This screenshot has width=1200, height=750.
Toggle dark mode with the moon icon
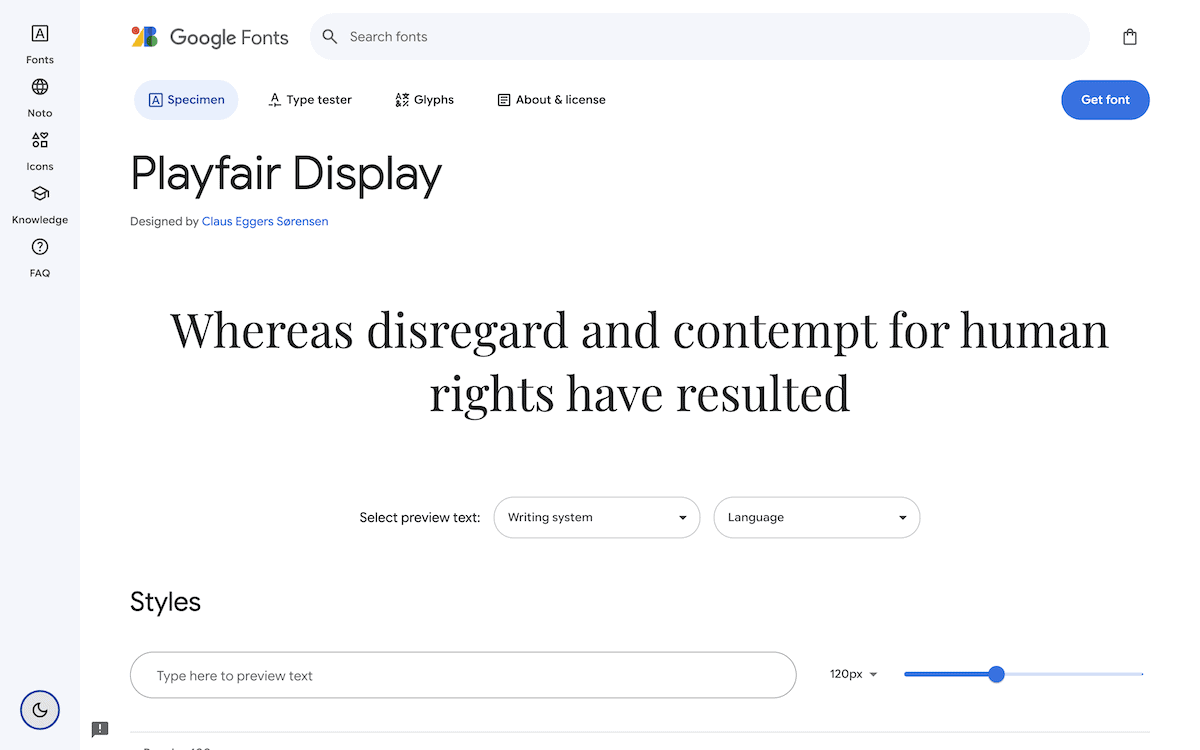[40, 710]
